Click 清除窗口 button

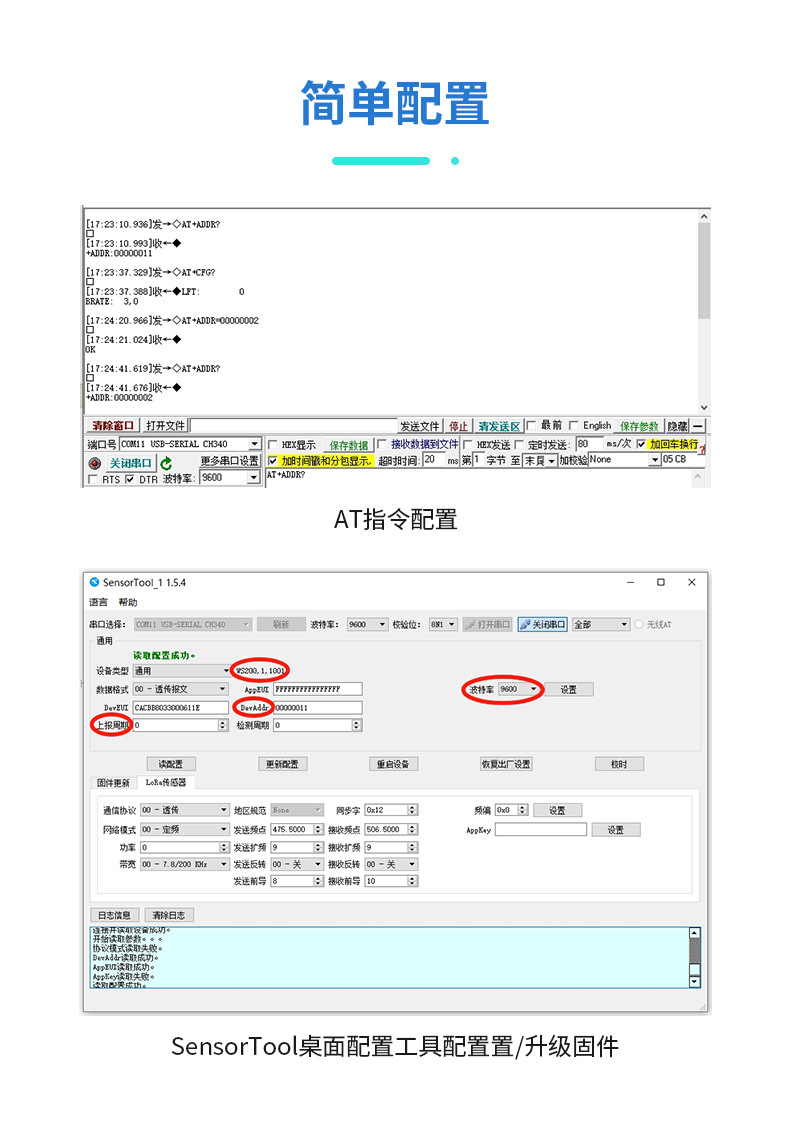pos(112,426)
